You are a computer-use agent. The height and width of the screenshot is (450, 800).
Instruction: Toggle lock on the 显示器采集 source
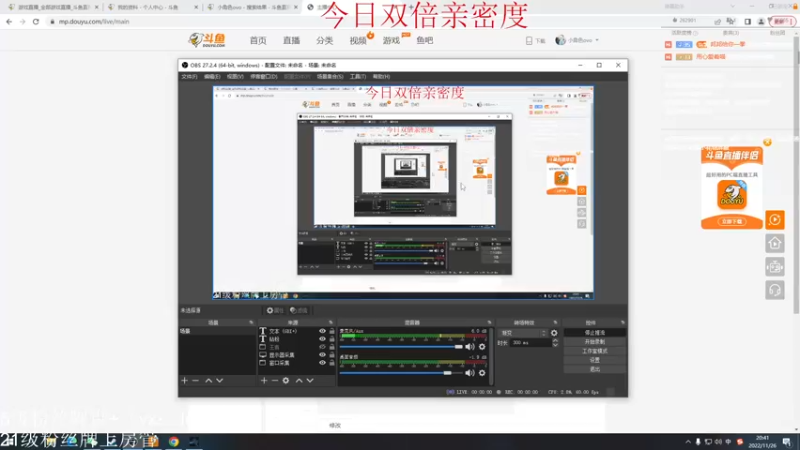pos(332,355)
